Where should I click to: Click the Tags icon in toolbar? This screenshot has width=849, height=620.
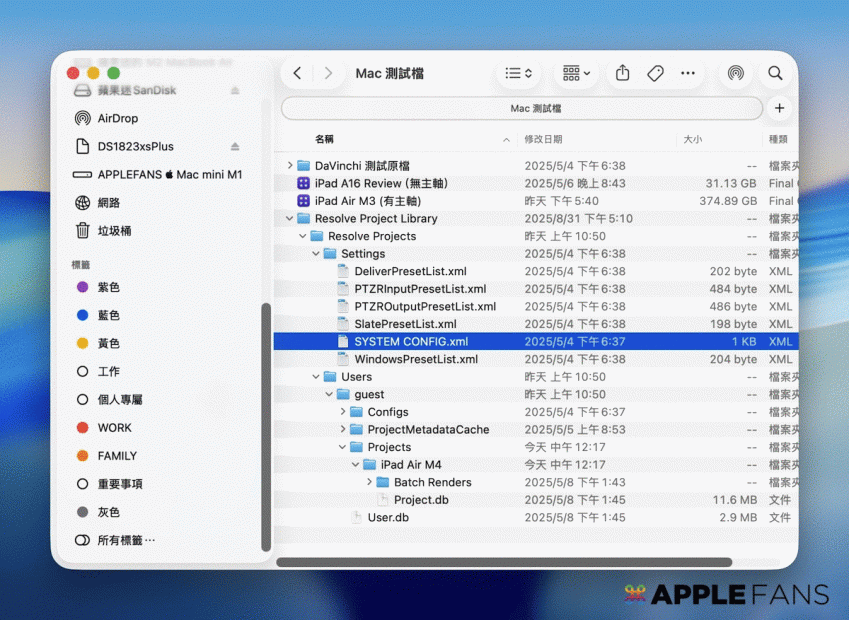coord(656,73)
